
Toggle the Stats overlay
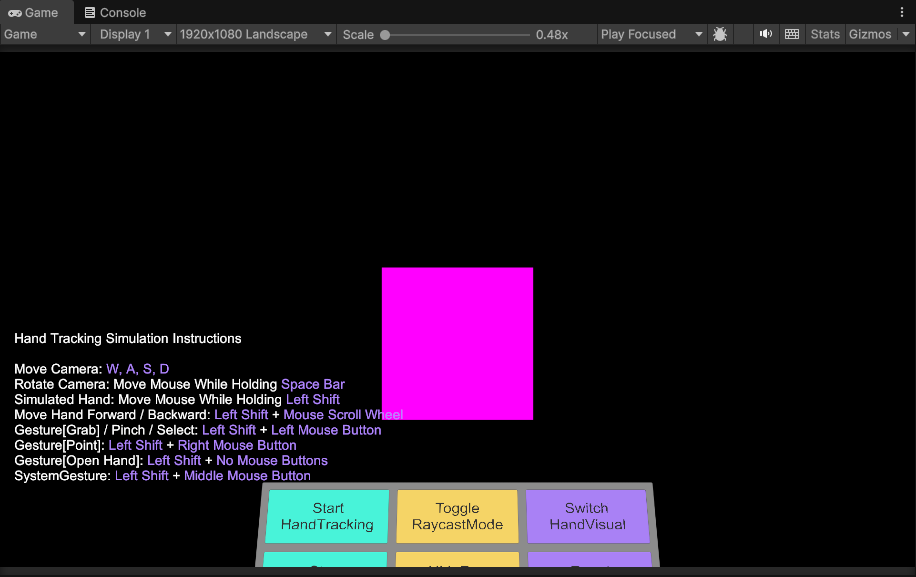click(x=825, y=34)
